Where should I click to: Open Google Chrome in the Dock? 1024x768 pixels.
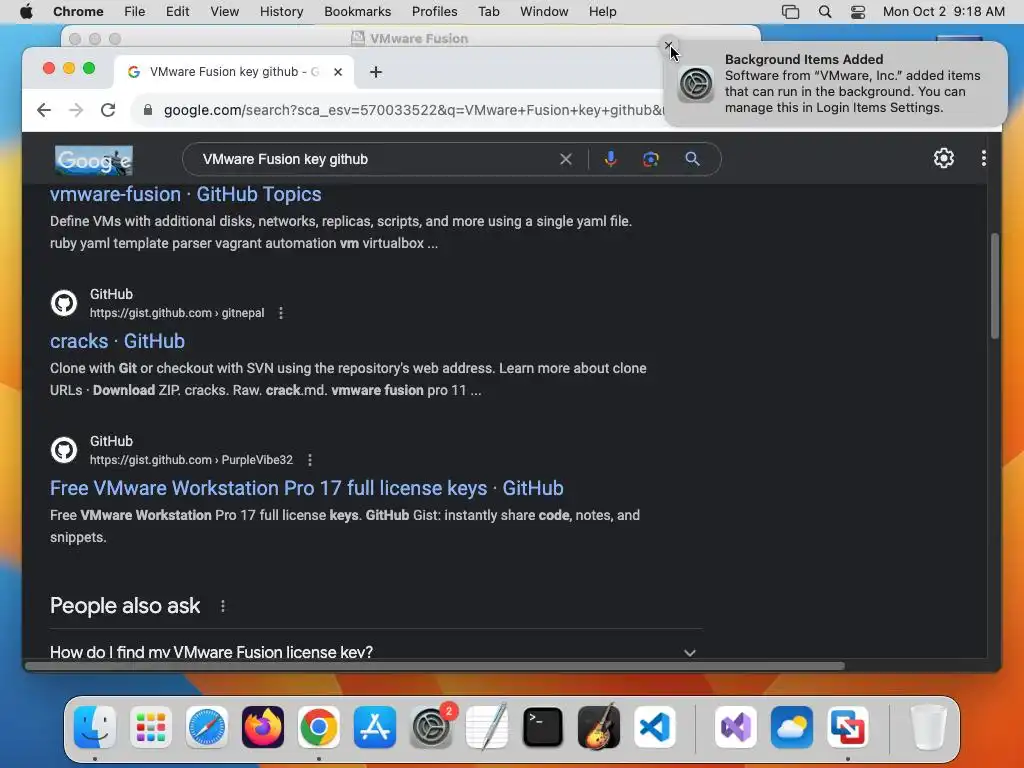pos(319,727)
